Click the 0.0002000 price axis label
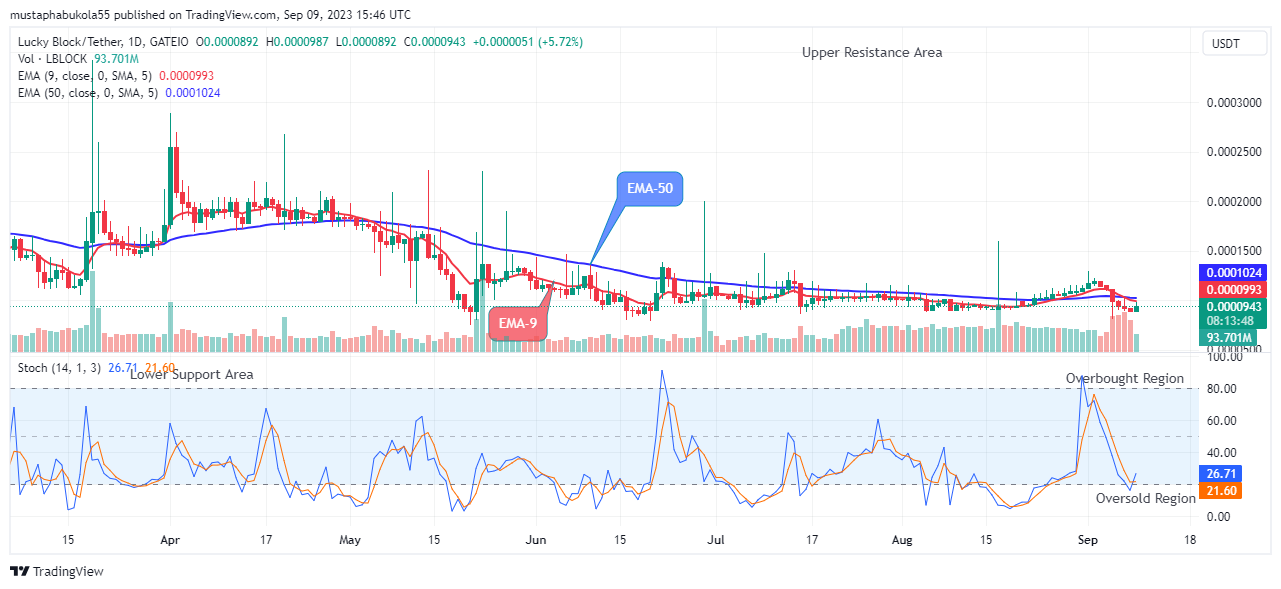 click(1233, 202)
